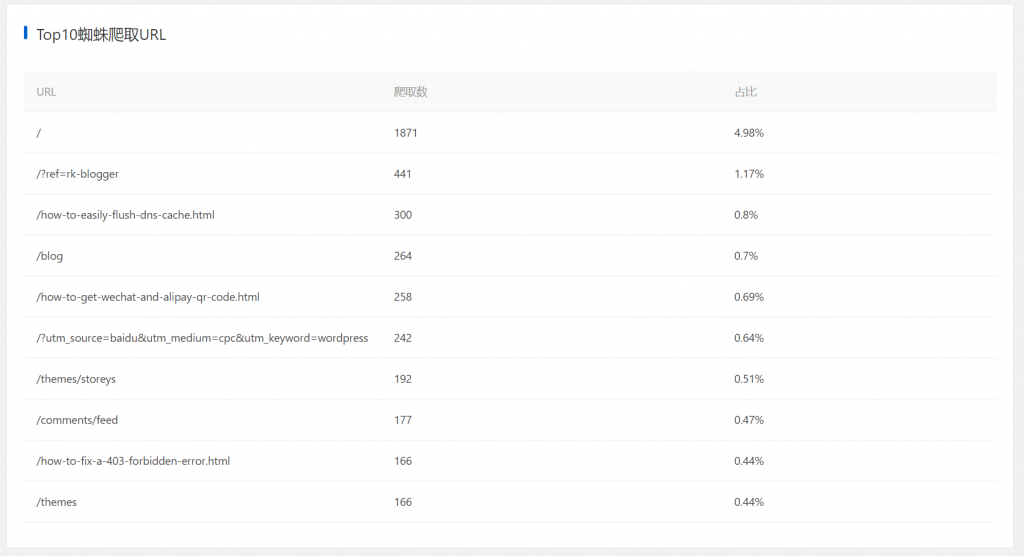Select the crawl count 441
The image size is (1024, 556).
coord(402,174)
